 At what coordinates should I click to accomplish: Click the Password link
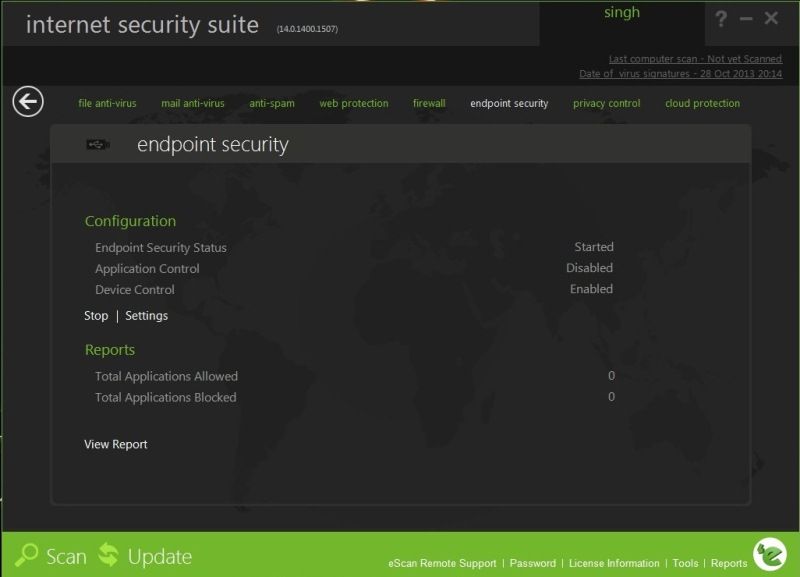(x=533, y=563)
